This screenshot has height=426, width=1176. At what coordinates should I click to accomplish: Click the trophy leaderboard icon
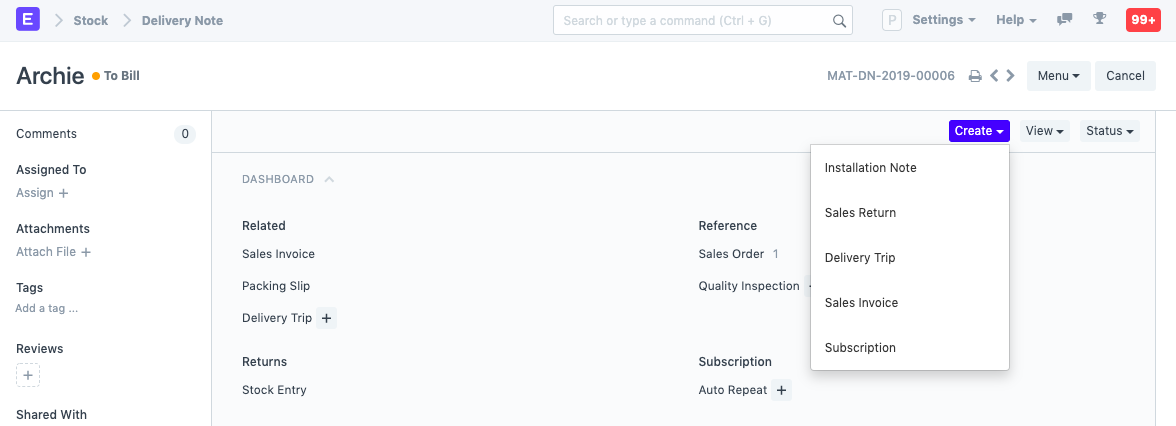[x=1099, y=20]
